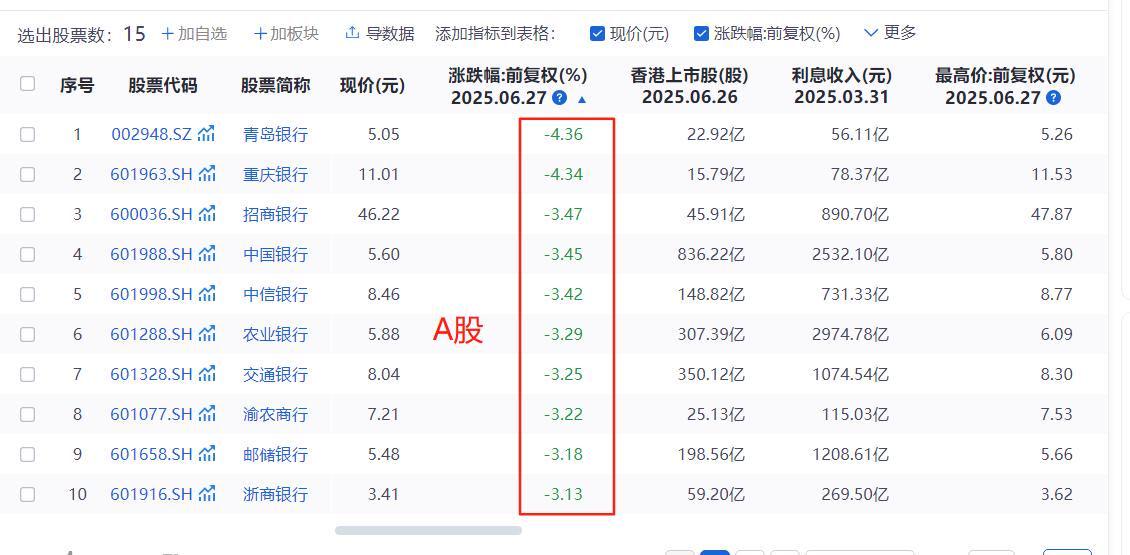Open chart icon beside 601963.SH
This screenshot has width=1130, height=555.
[207, 174]
